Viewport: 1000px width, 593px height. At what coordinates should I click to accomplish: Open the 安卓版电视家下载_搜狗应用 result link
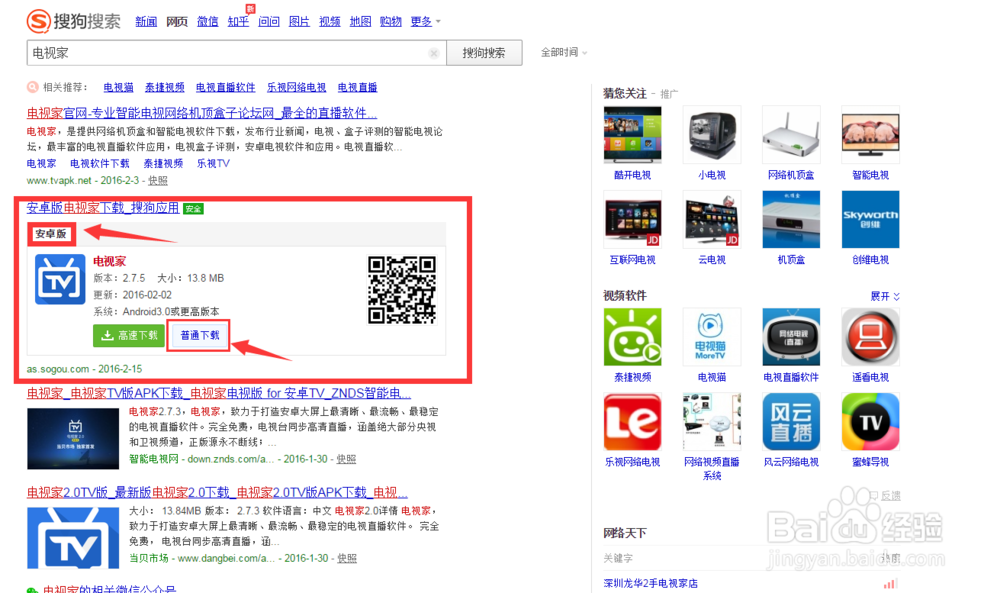tap(103, 208)
